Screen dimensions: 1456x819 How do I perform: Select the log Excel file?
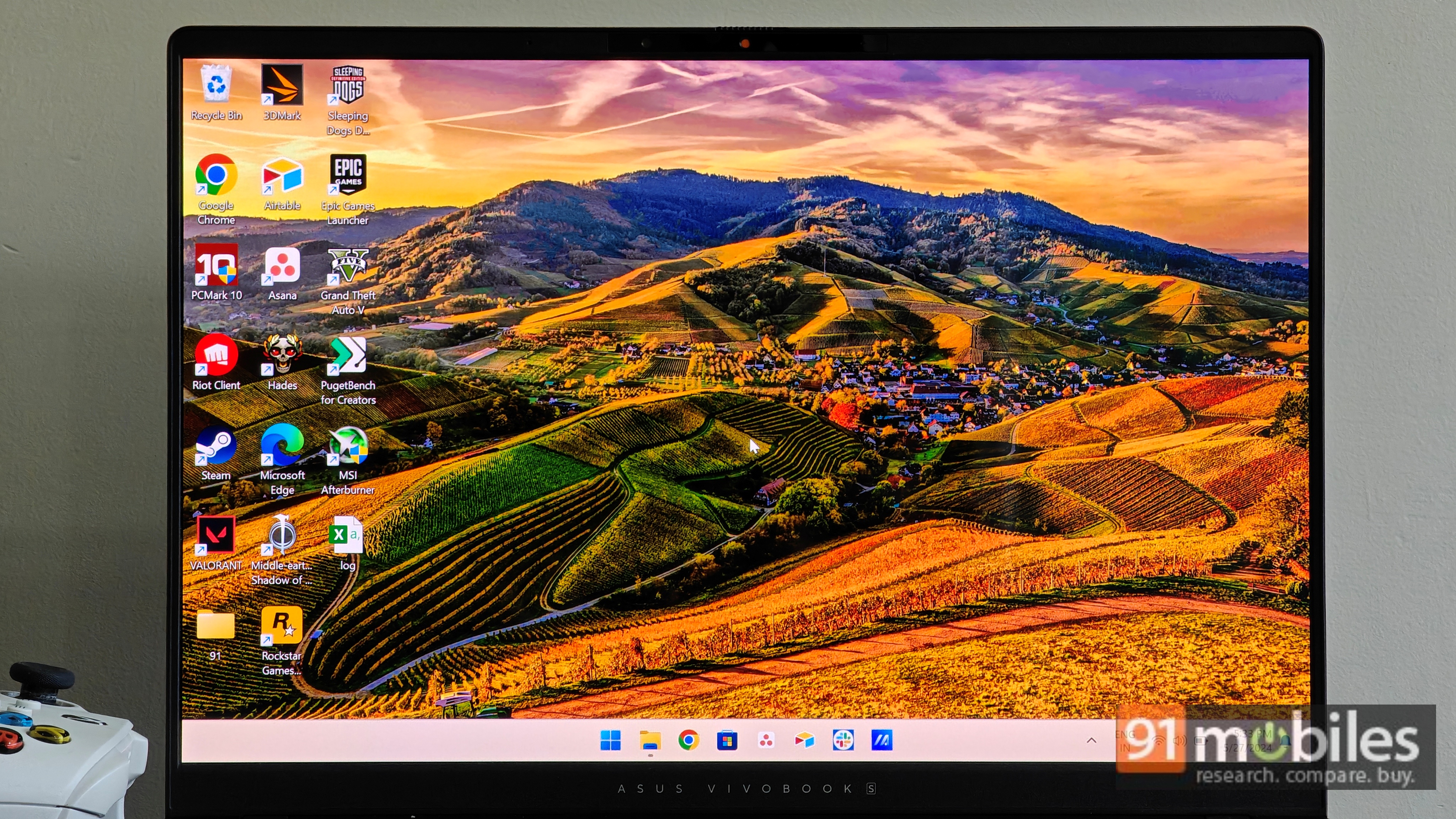click(346, 535)
